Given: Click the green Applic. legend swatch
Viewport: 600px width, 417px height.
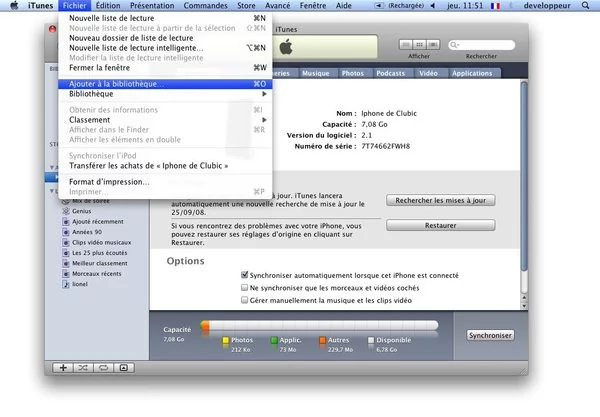Looking at the screenshot, I should pyautogui.click(x=274, y=340).
